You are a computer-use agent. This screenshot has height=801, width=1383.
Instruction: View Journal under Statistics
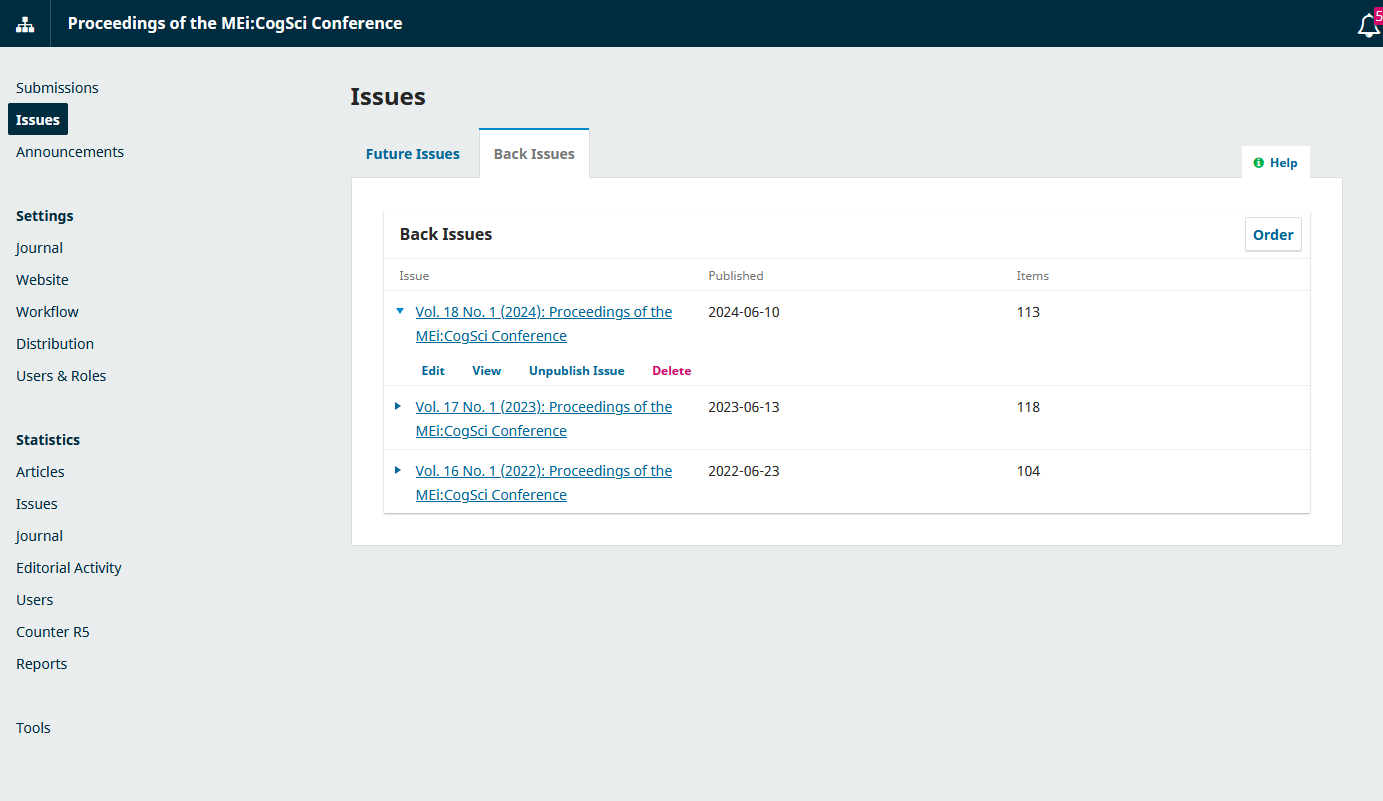(x=39, y=536)
